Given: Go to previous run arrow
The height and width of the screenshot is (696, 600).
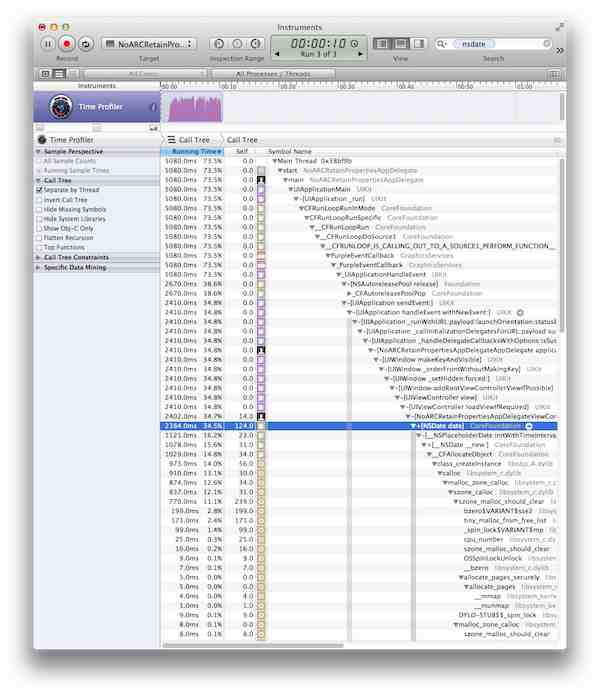Looking at the screenshot, I should [x=277, y=54].
